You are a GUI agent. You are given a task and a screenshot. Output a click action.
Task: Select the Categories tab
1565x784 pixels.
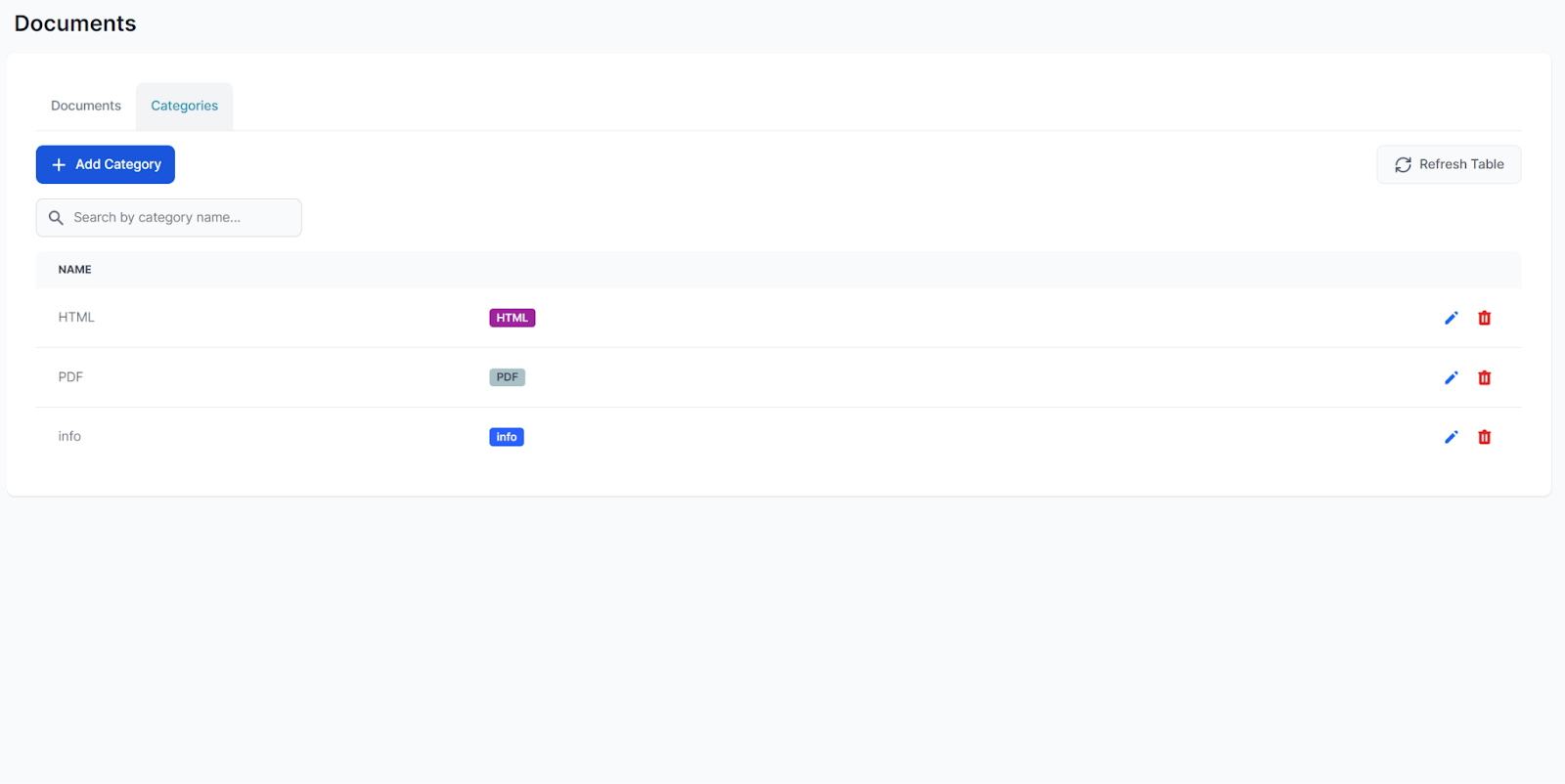coord(184,106)
